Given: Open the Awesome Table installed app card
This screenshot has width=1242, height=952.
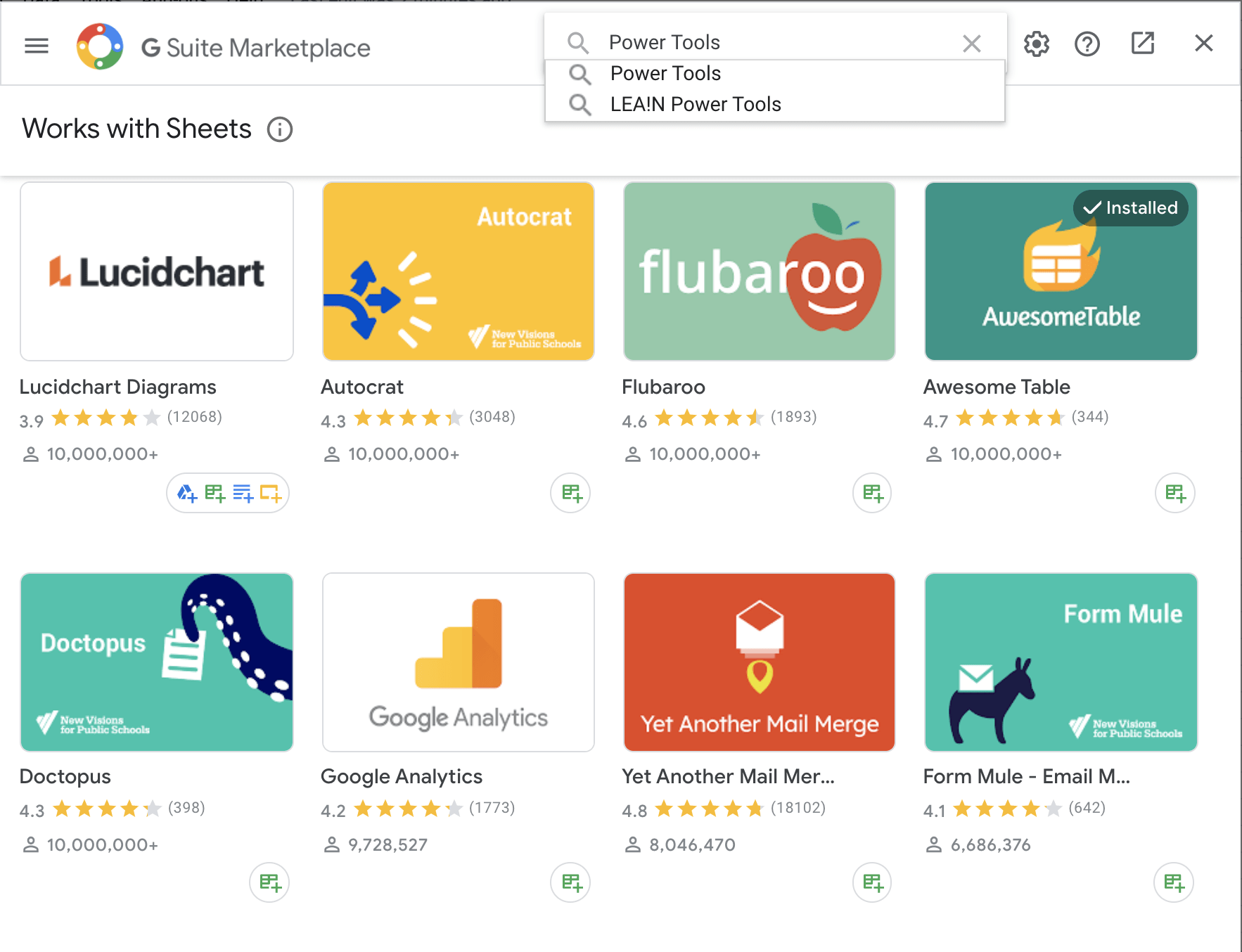Looking at the screenshot, I should tap(1061, 271).
